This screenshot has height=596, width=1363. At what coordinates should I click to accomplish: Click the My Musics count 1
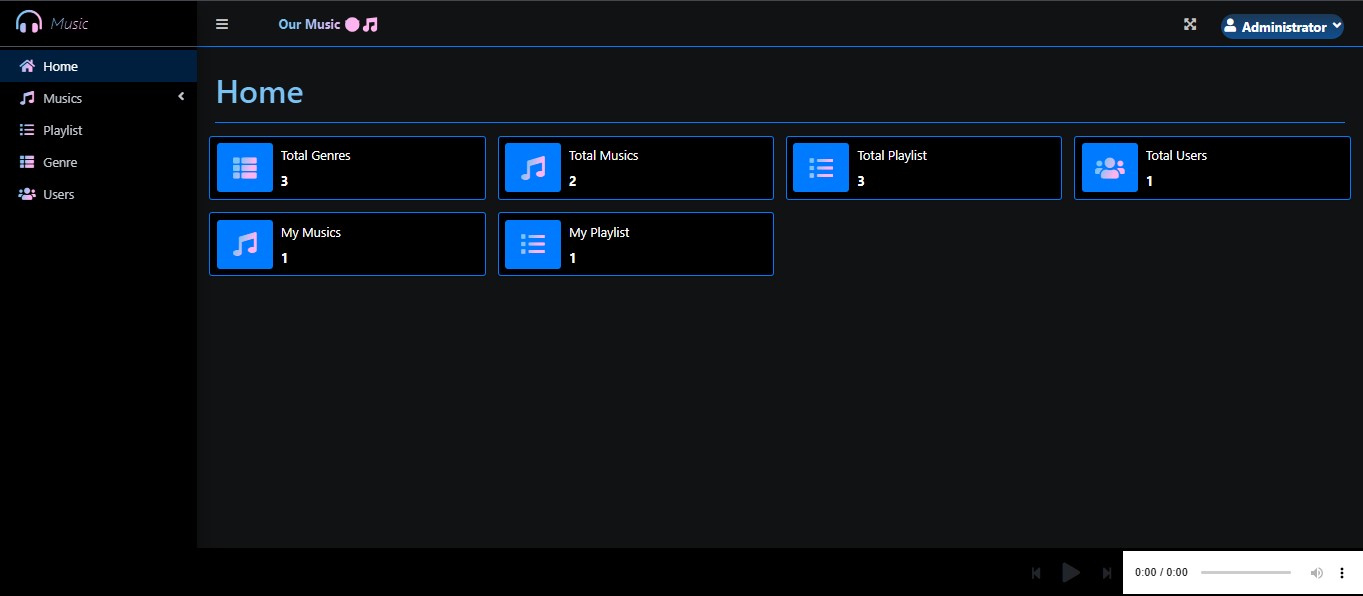(285, 258)
